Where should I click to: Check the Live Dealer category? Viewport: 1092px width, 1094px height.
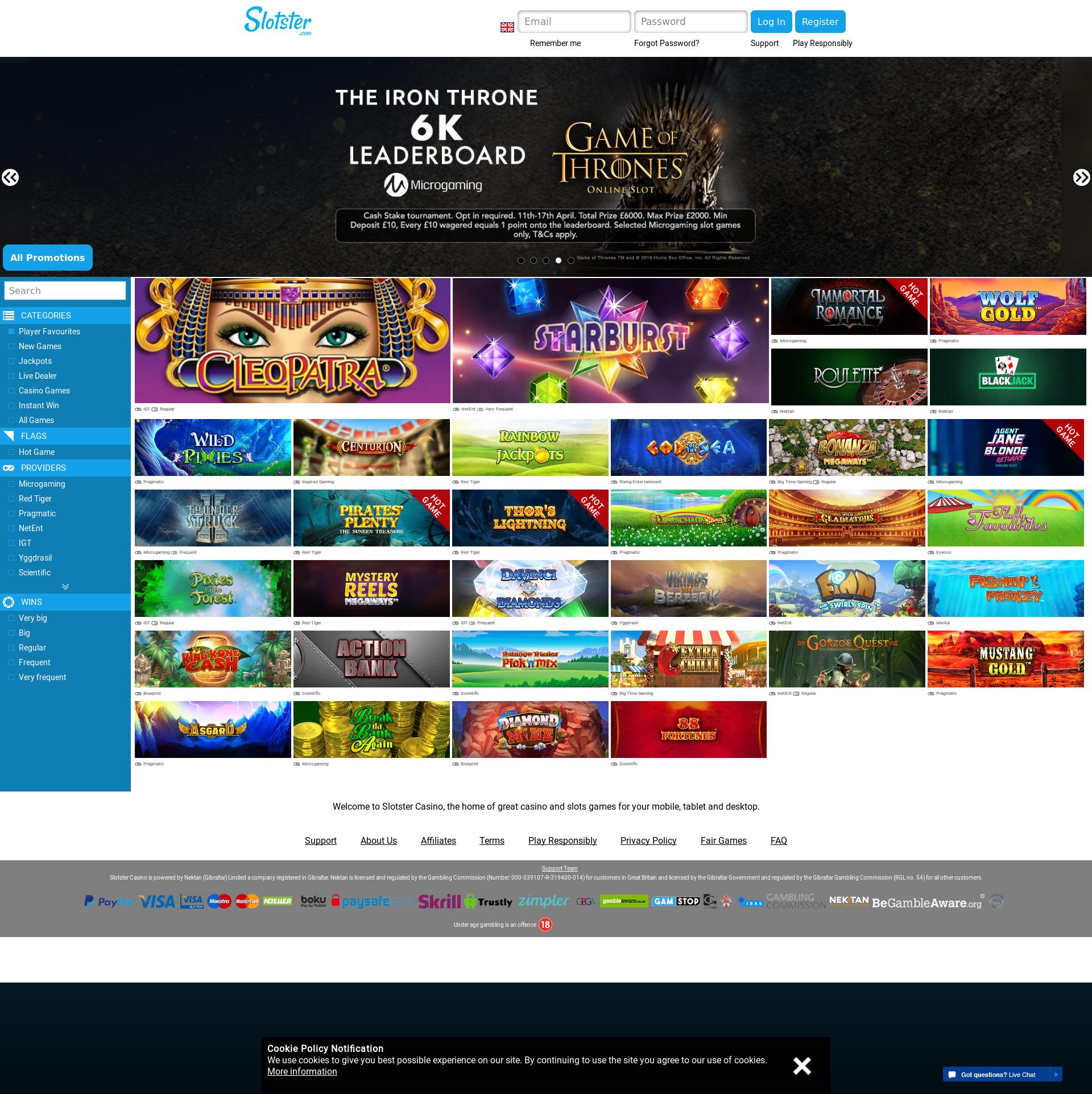pyautogui.click(x=11, y=376)
